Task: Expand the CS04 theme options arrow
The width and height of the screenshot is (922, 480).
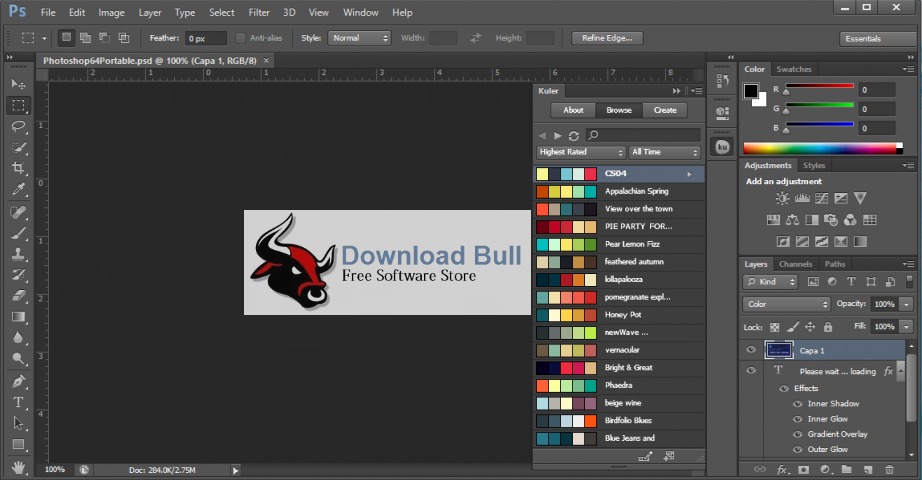Action: click(689, 174)
